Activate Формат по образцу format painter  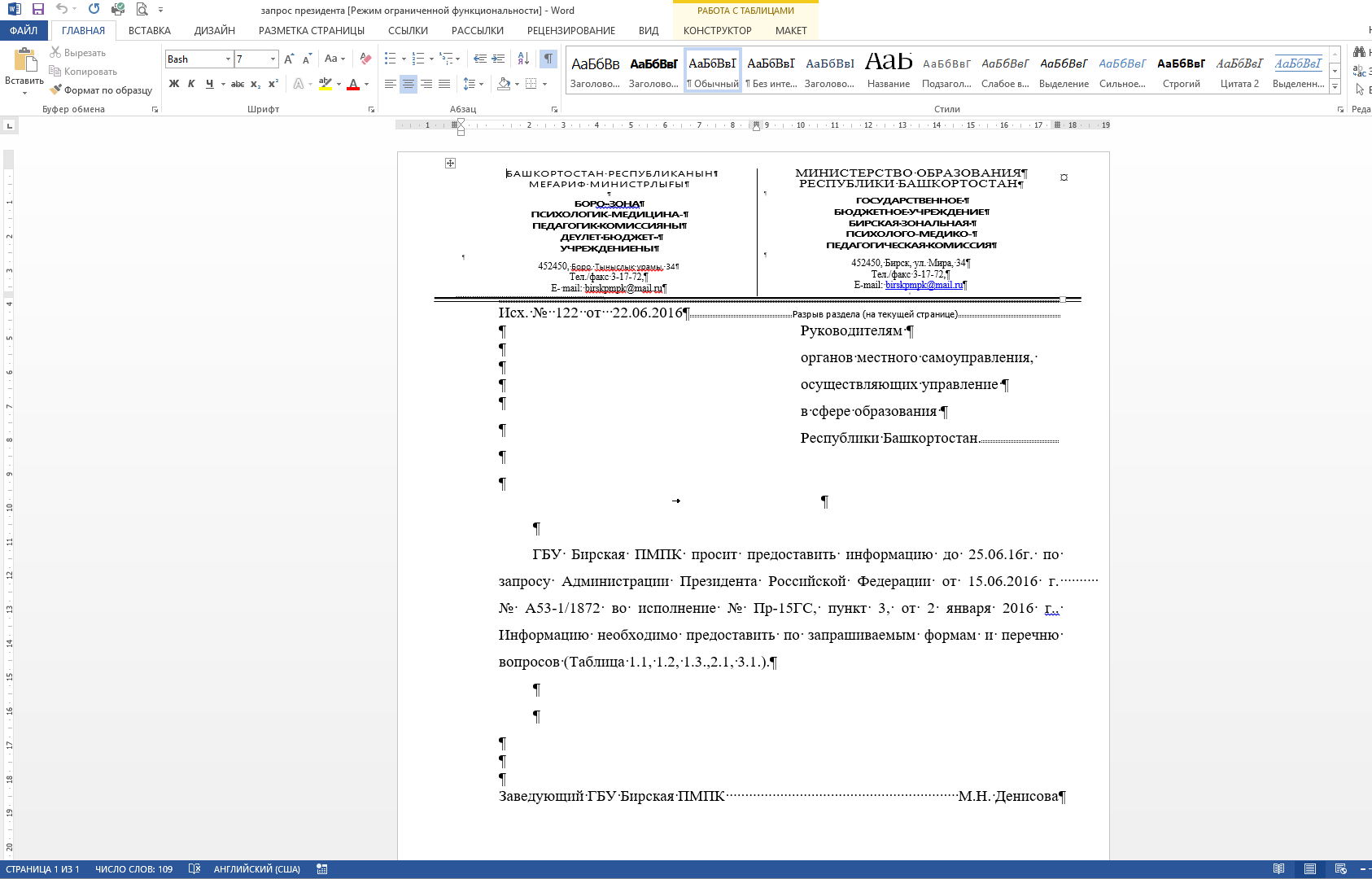pyautogui.click(x=101, y=90)
